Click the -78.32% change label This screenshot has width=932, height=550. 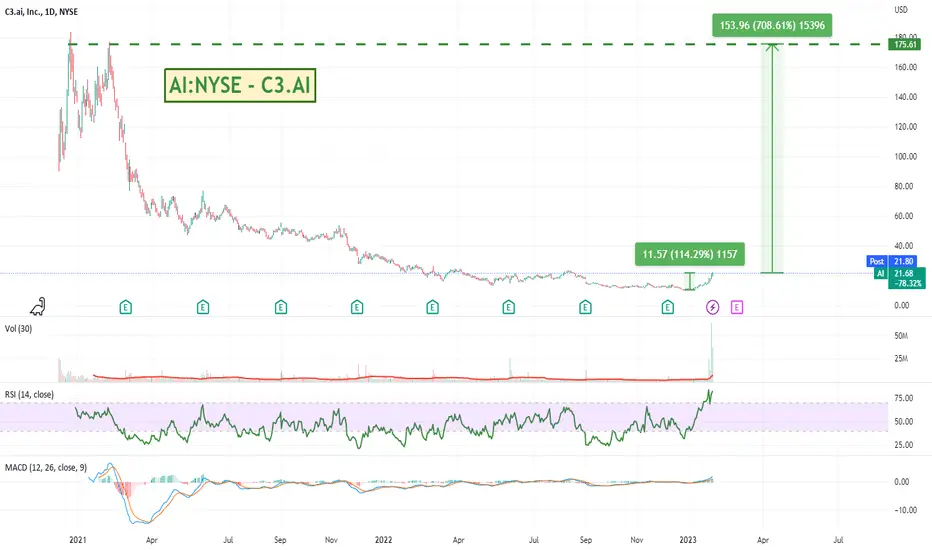pyautogui.click(x=906, y=284)
